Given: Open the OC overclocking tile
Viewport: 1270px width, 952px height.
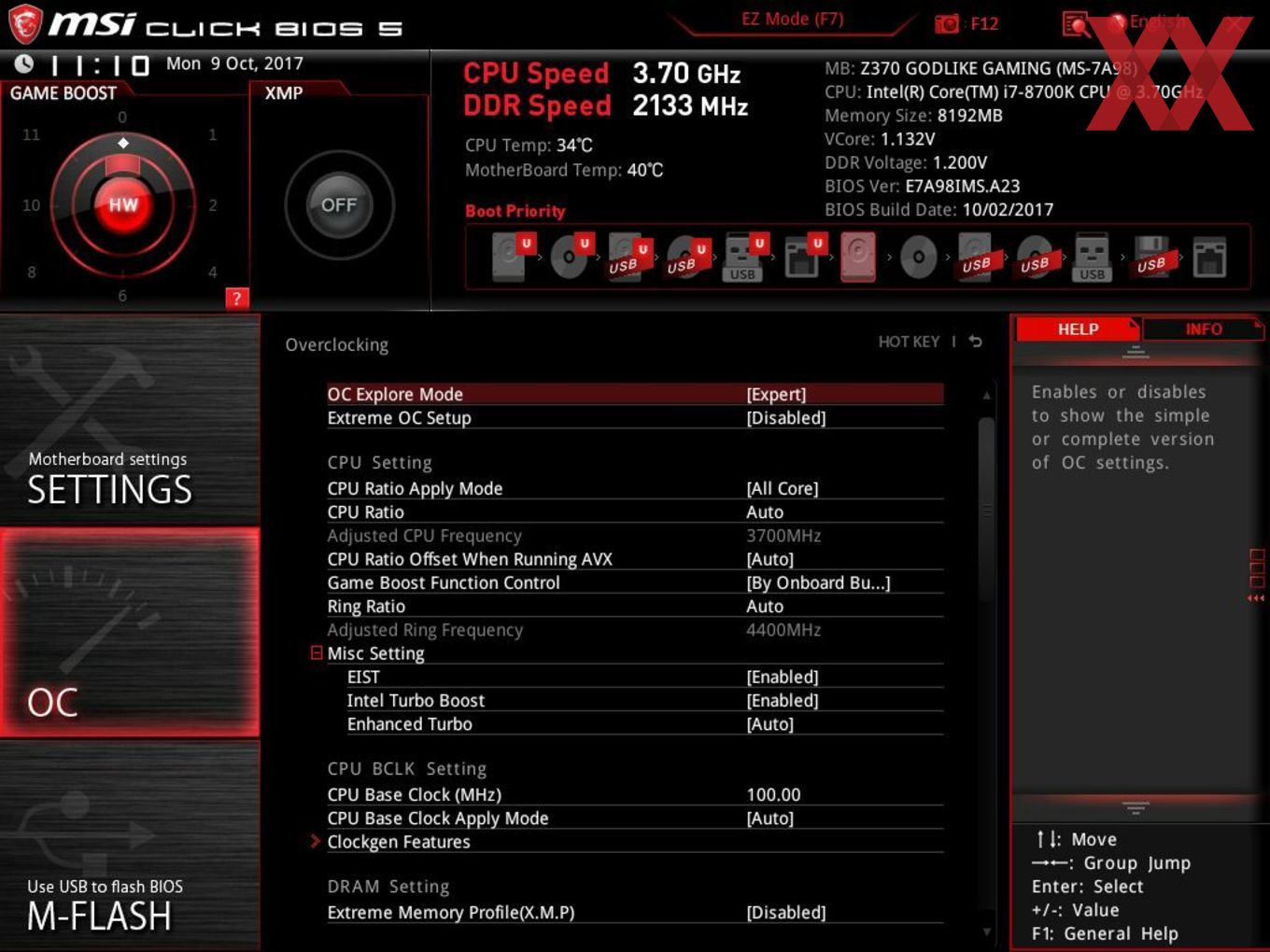Looking at the screenshot, I should tap(130, 632).
